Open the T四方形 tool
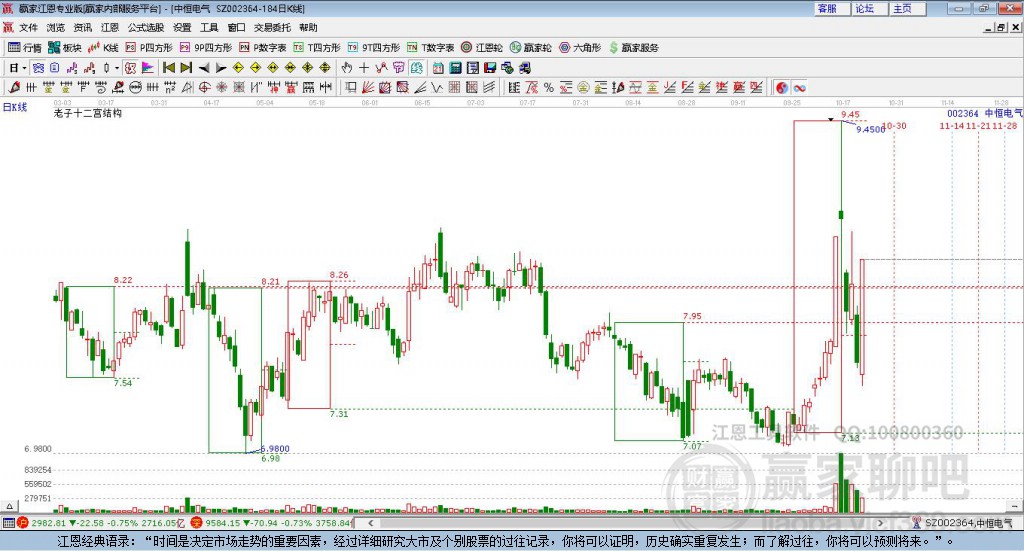 pos(317,48)
